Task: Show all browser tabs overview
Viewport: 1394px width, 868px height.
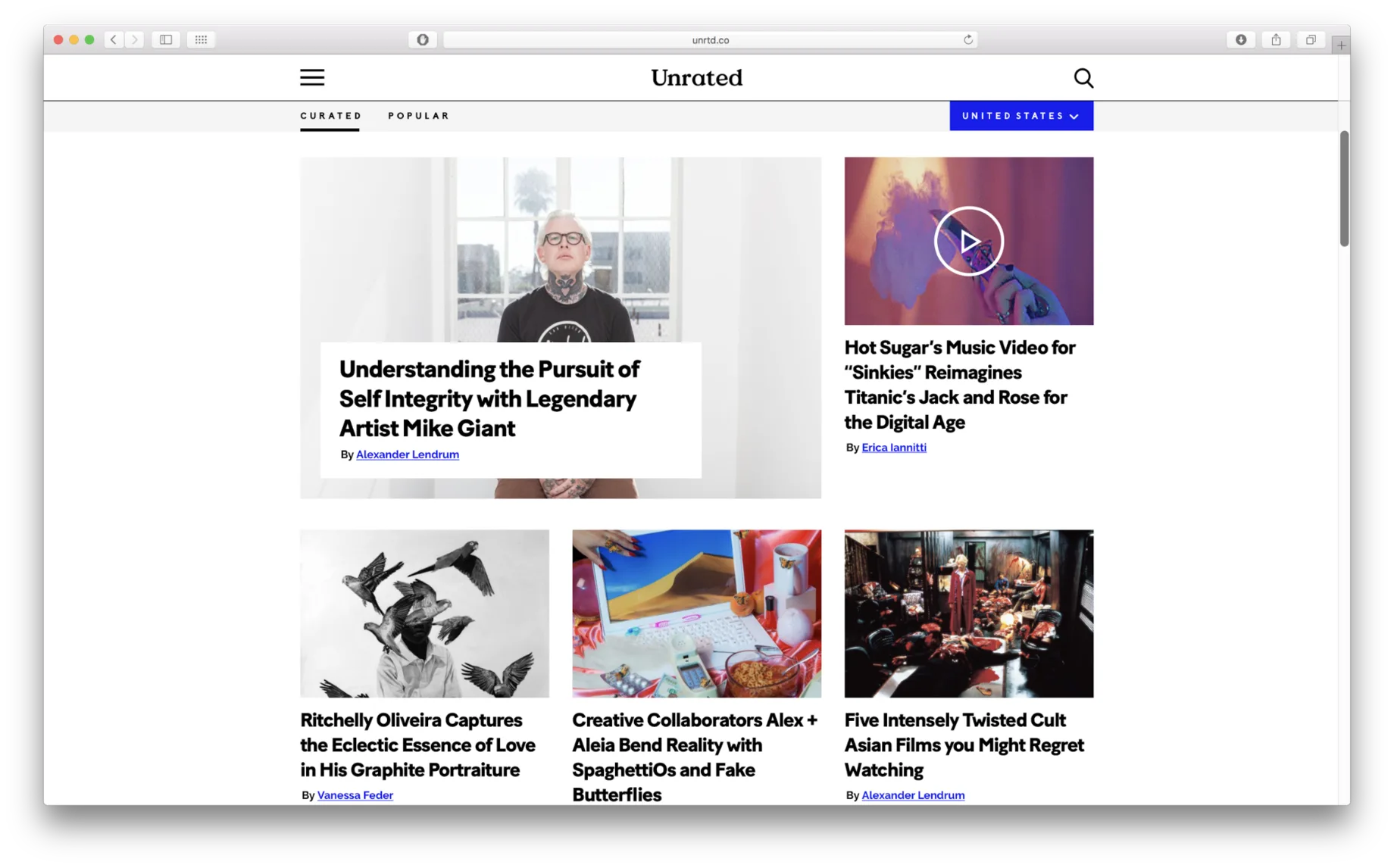Action: tap(1311, 39)
